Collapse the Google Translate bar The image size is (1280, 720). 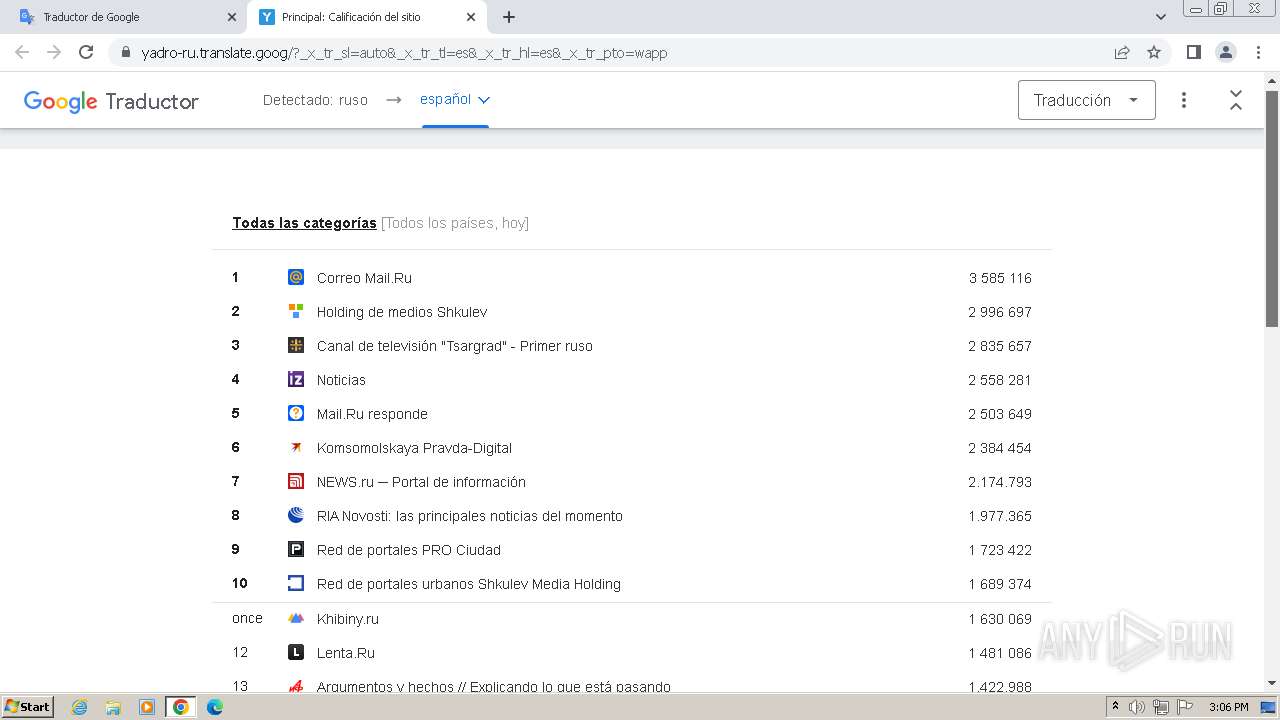(1236, 100)
